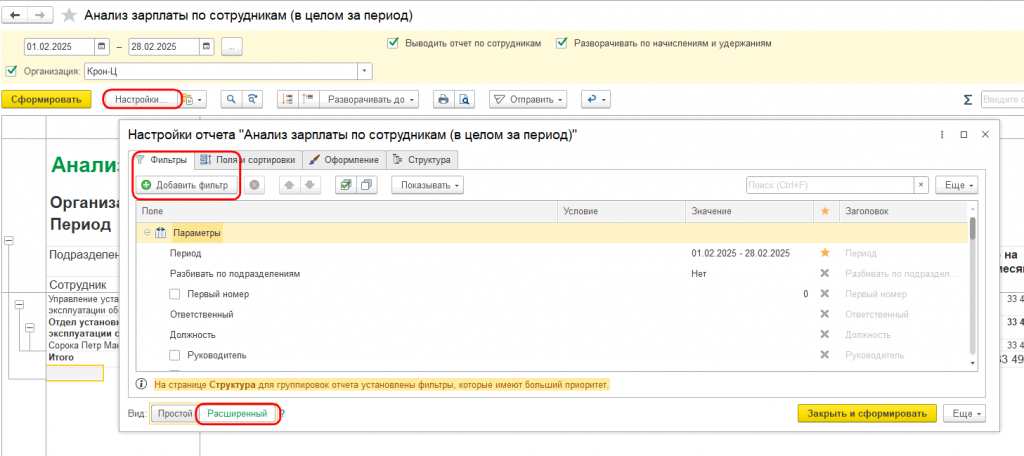Viewport: 1024px width, 456px height.
Task: Open the Фильтры tab
Action: (161, 159)
